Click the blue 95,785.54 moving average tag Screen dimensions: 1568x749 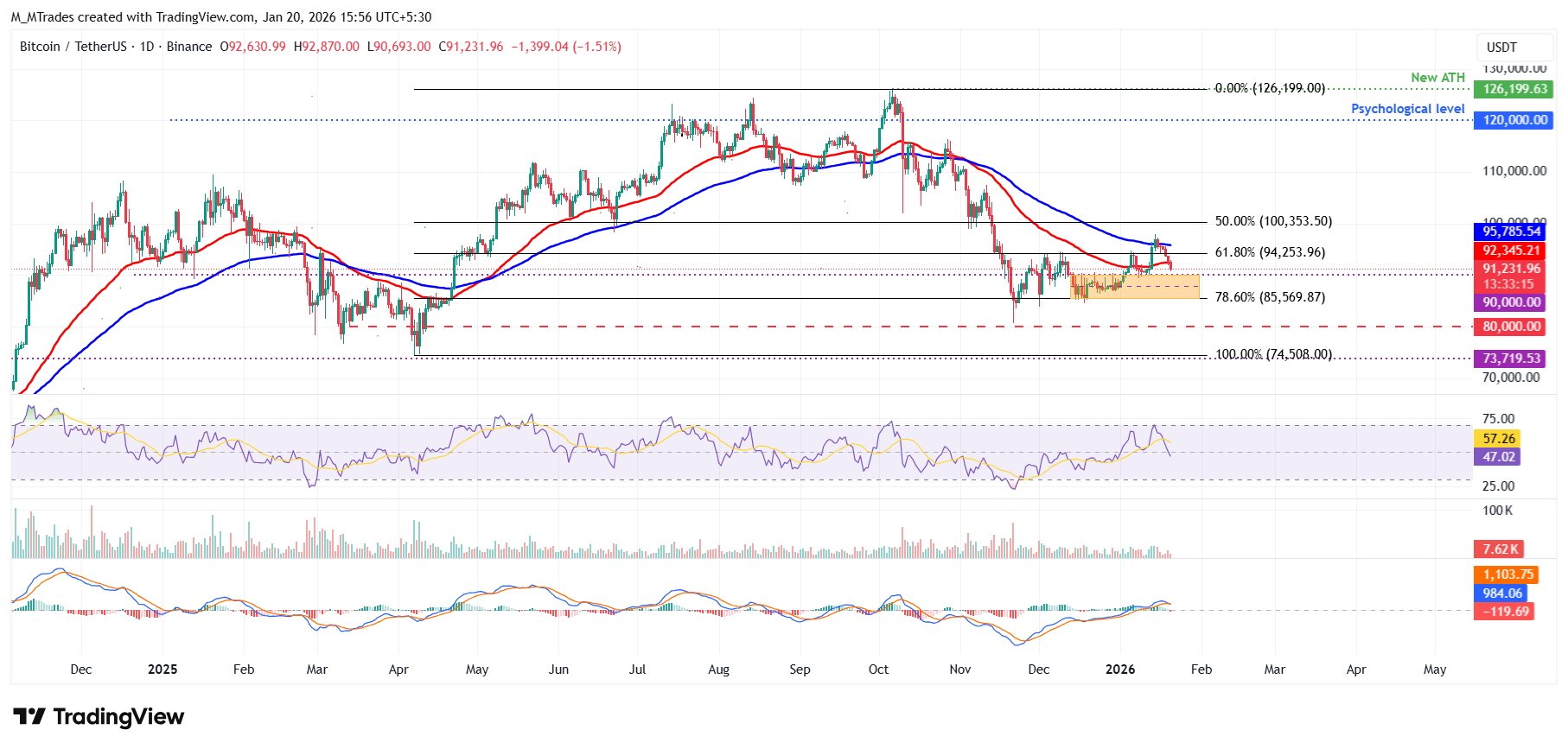pos(1512,232)
